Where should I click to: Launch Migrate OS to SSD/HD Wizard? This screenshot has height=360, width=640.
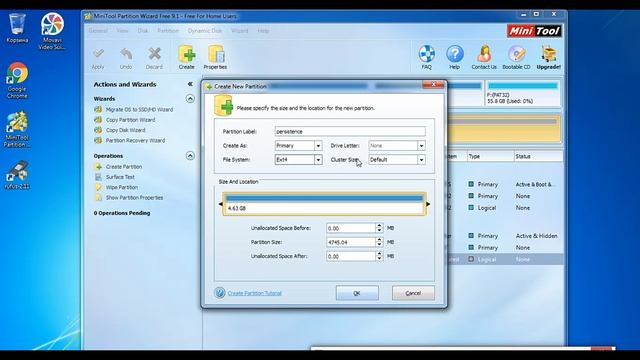pos(139,109)
